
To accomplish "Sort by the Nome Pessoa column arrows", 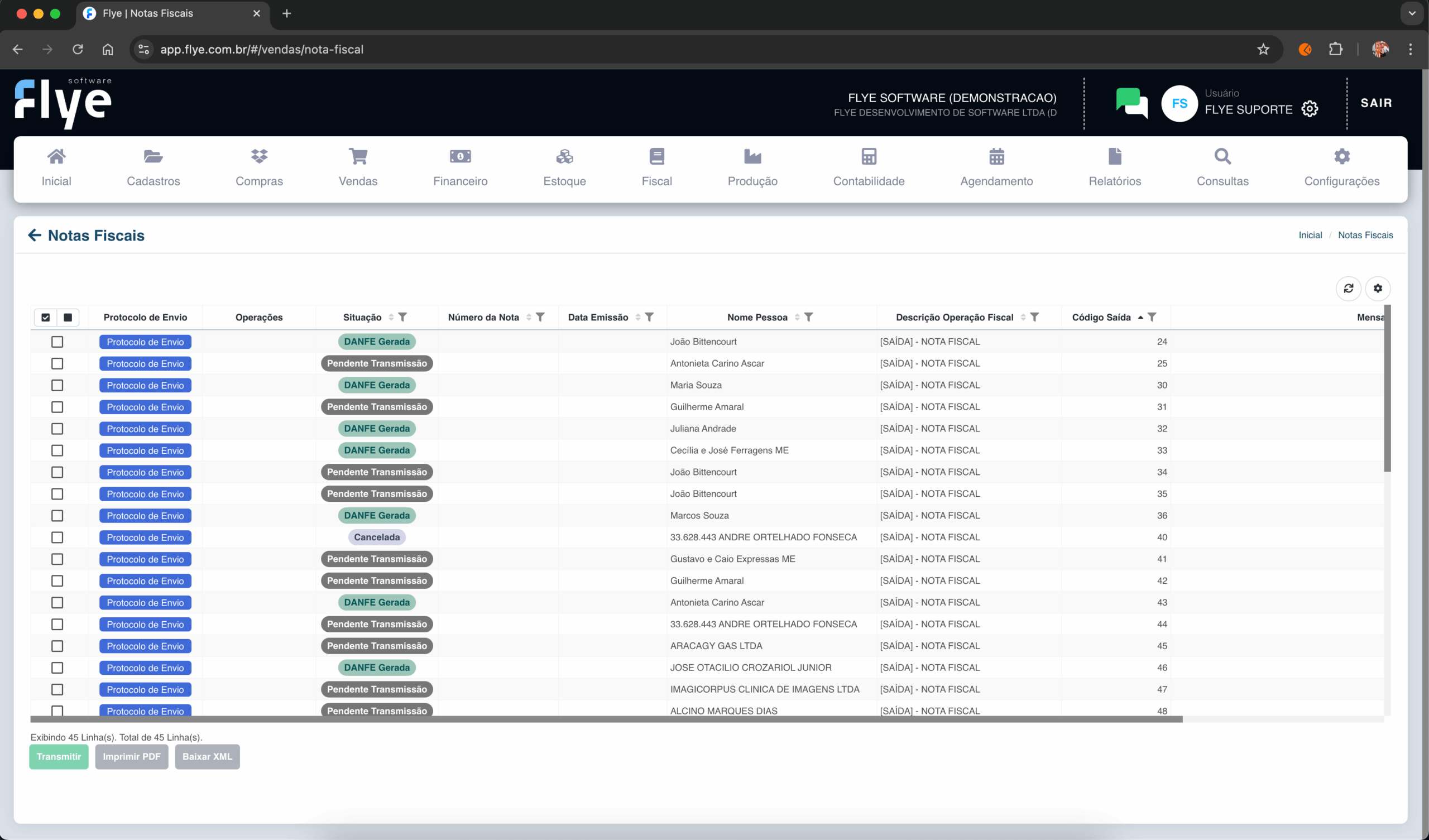I will [x=797, y=317].
